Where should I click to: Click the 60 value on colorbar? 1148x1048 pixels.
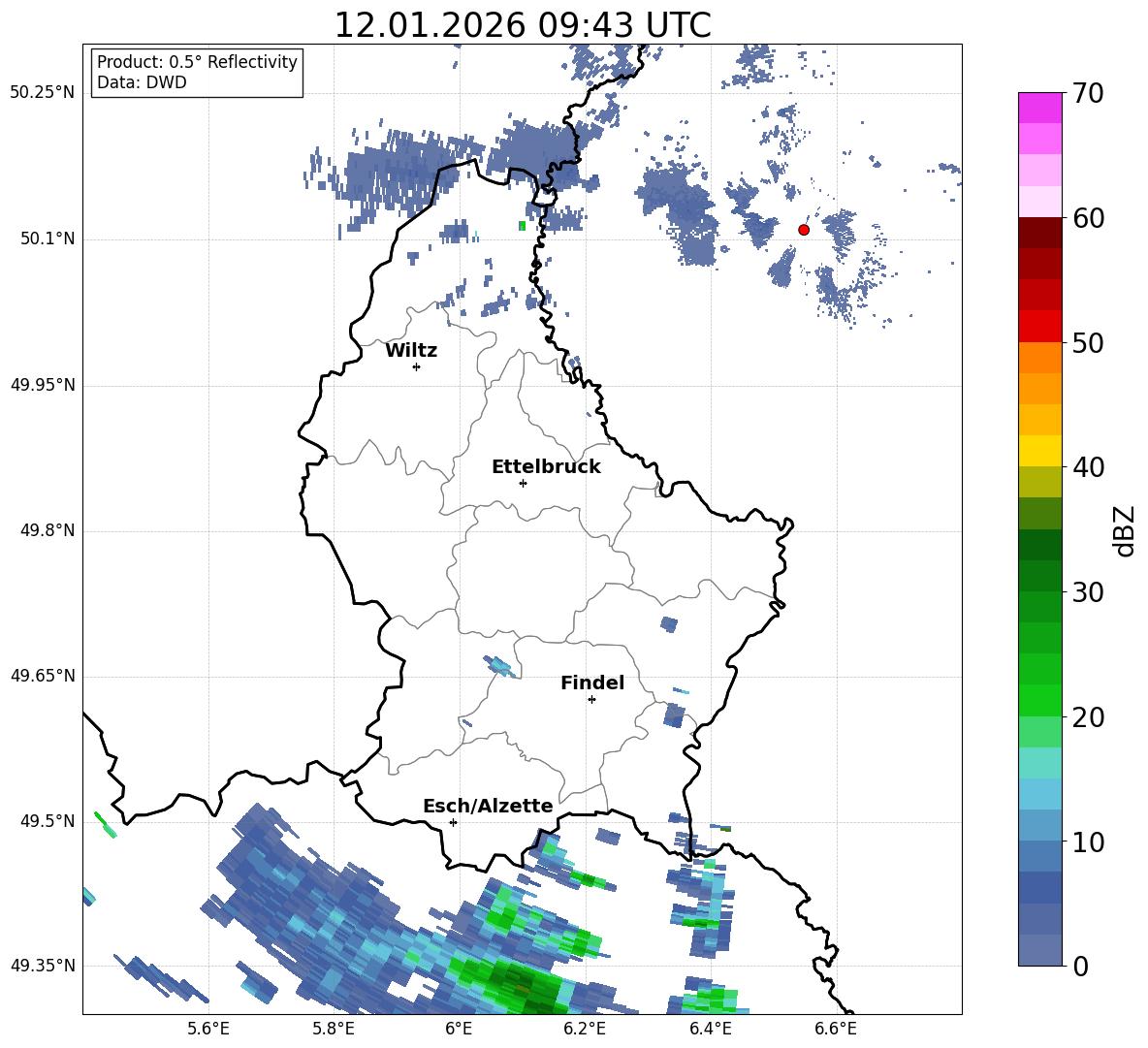[1088, 218]
